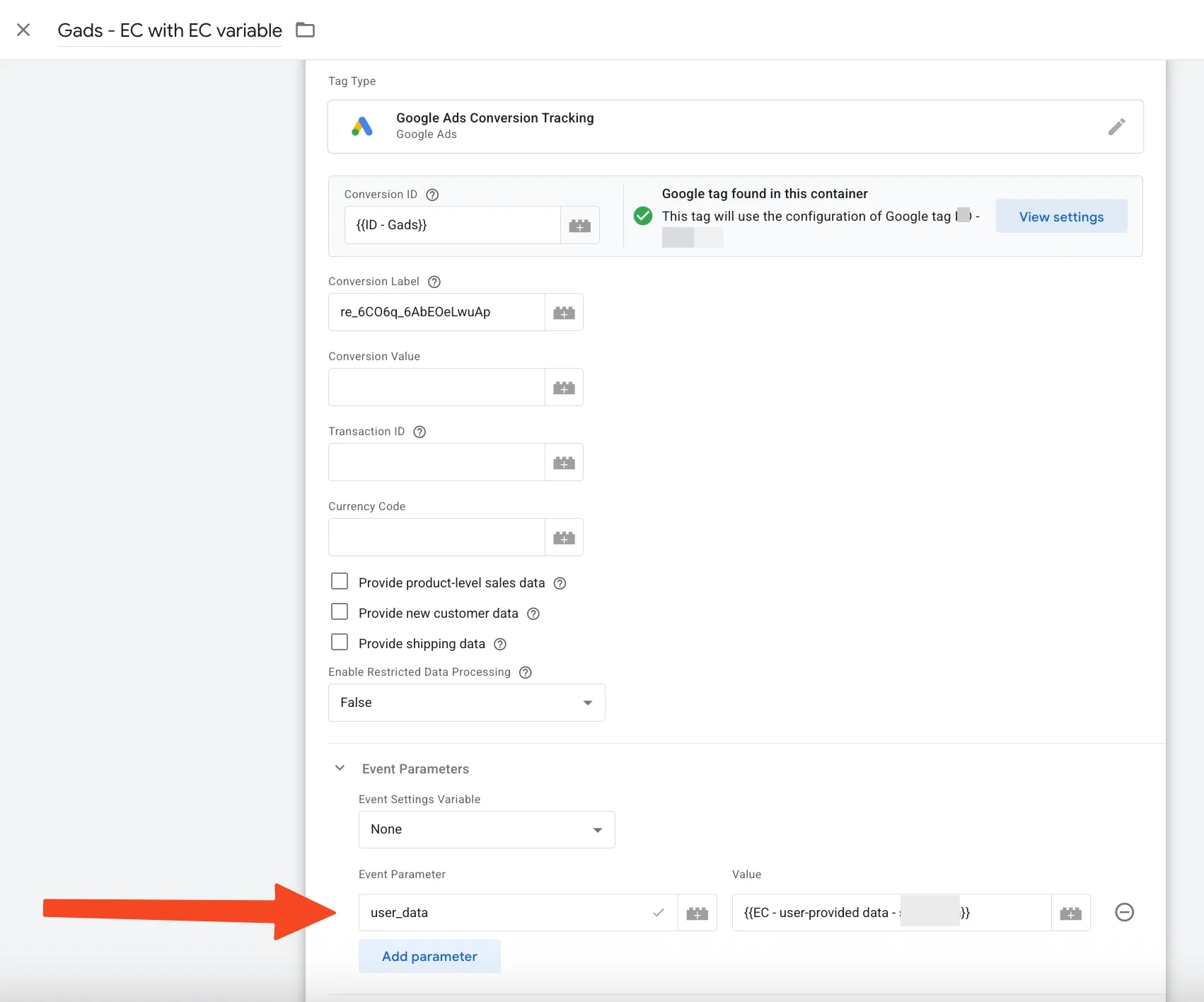
Task: Insert variable for Currency Code field
Action: click(564, 537)
